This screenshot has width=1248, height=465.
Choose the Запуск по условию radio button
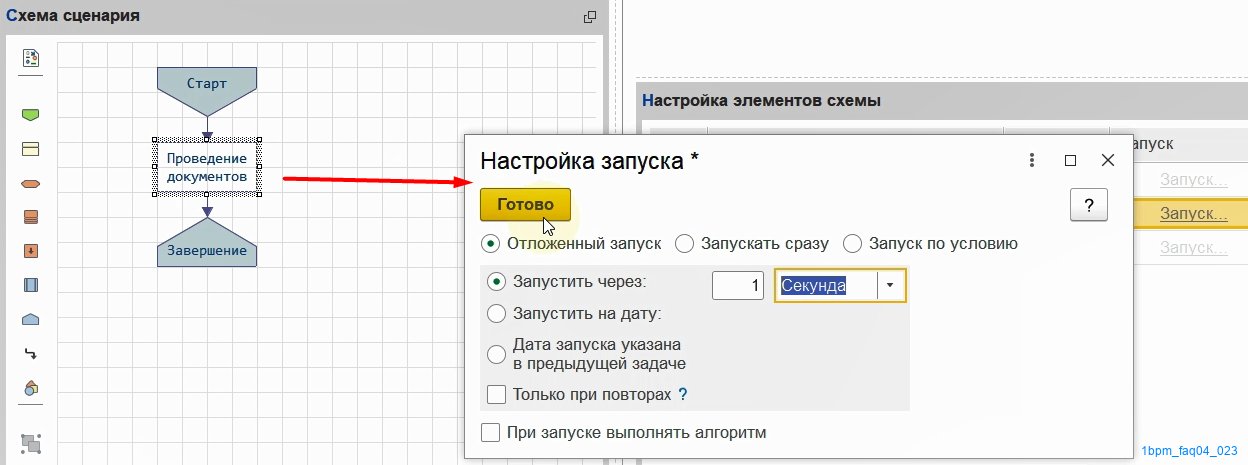point(853,243)
